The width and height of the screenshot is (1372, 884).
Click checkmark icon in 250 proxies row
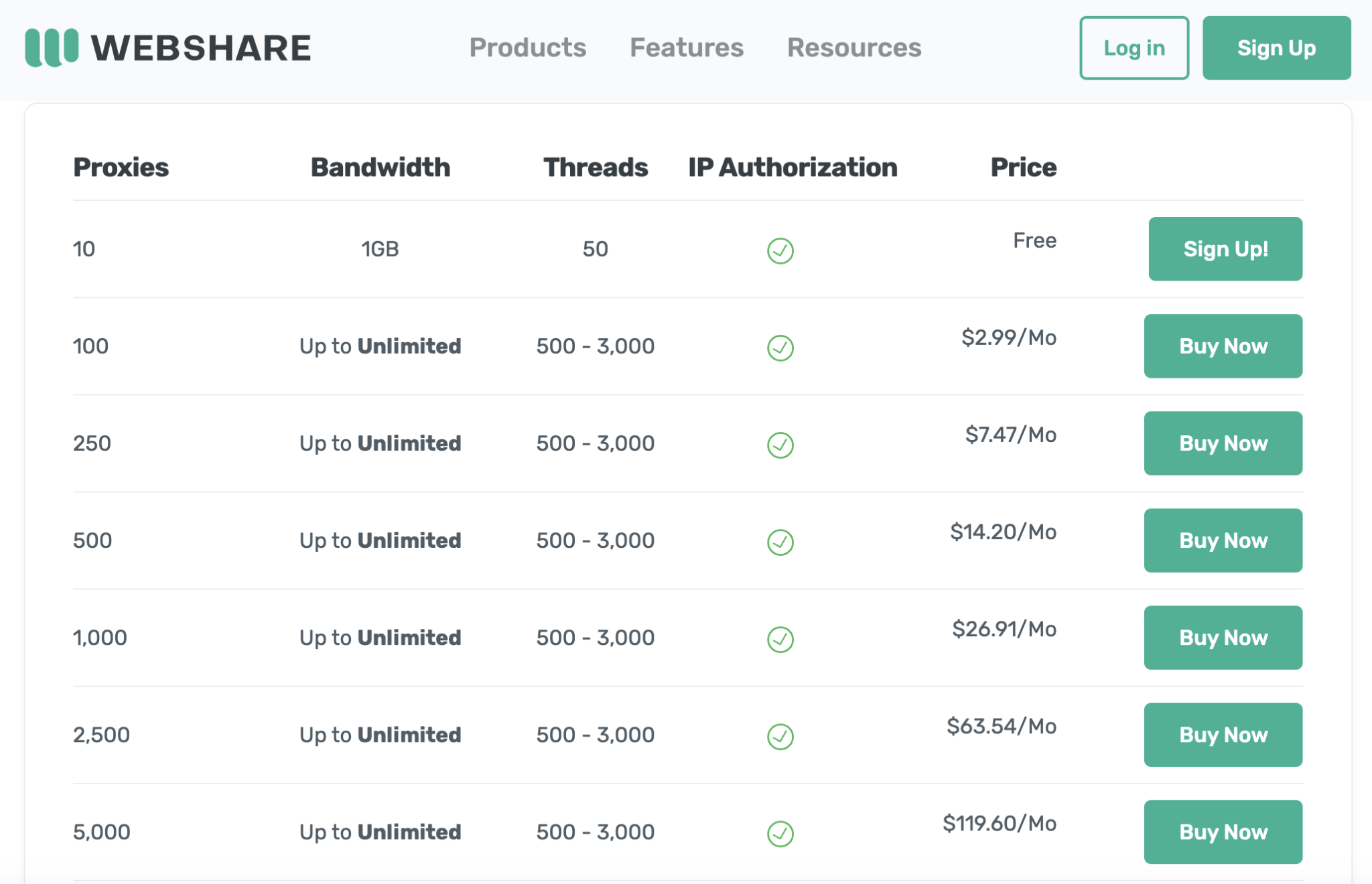pyautogui.click(x=780, y=445)
